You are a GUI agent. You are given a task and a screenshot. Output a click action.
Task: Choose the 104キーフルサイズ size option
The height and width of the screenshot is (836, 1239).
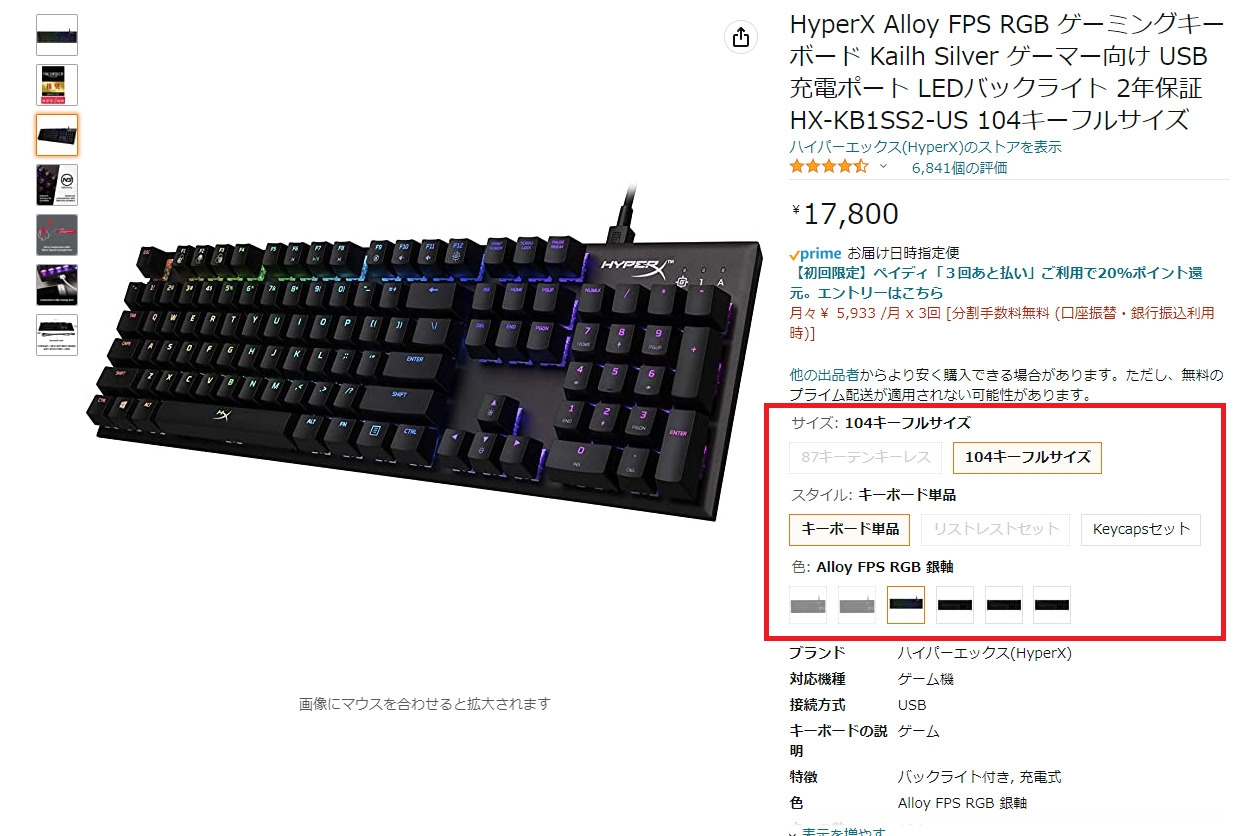pos(1027,458)
